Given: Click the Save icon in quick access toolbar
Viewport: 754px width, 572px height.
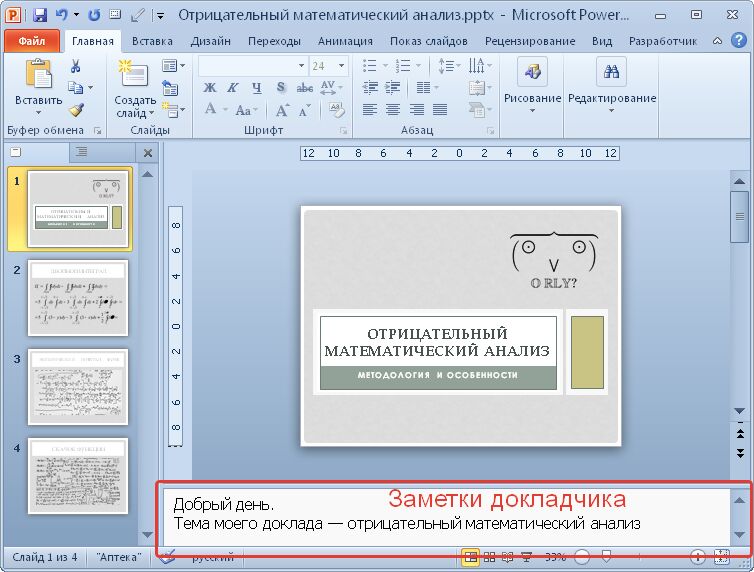Looking at the screenshot, I should click(x=40, y=15).
